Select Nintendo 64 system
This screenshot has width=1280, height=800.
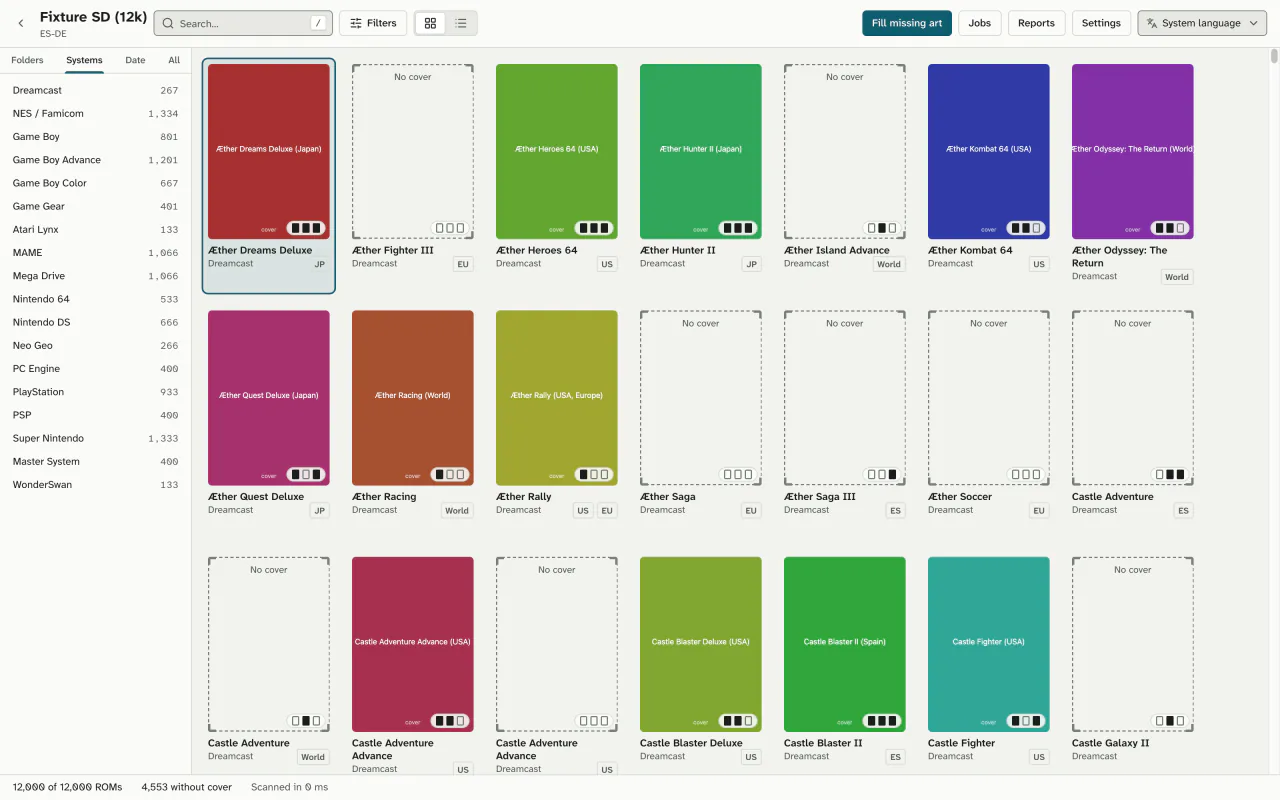pos(95,299)
